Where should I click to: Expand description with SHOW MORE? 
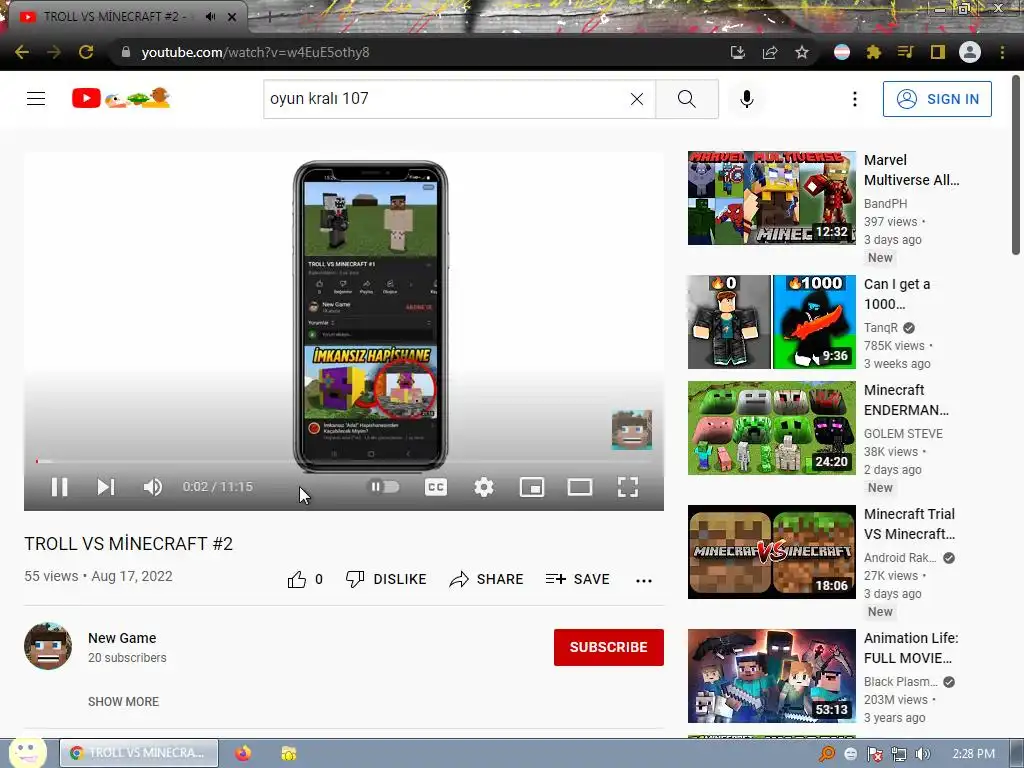[x=123, y=701]
